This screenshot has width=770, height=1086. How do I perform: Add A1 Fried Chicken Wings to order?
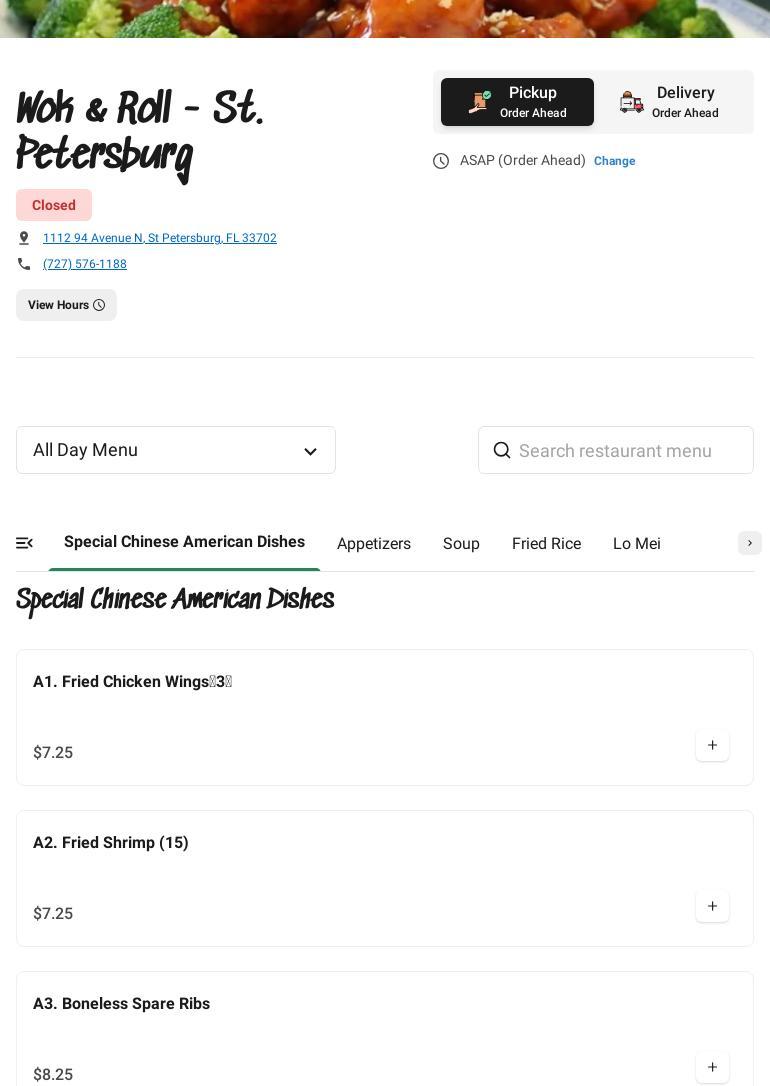click(712, 746)
